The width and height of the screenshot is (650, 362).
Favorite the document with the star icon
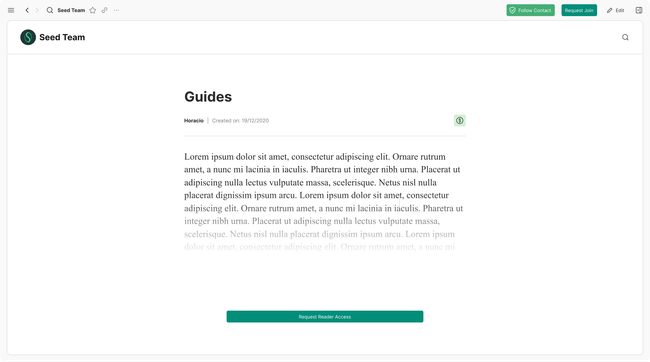pyautogui.click(x=93, y=10)
